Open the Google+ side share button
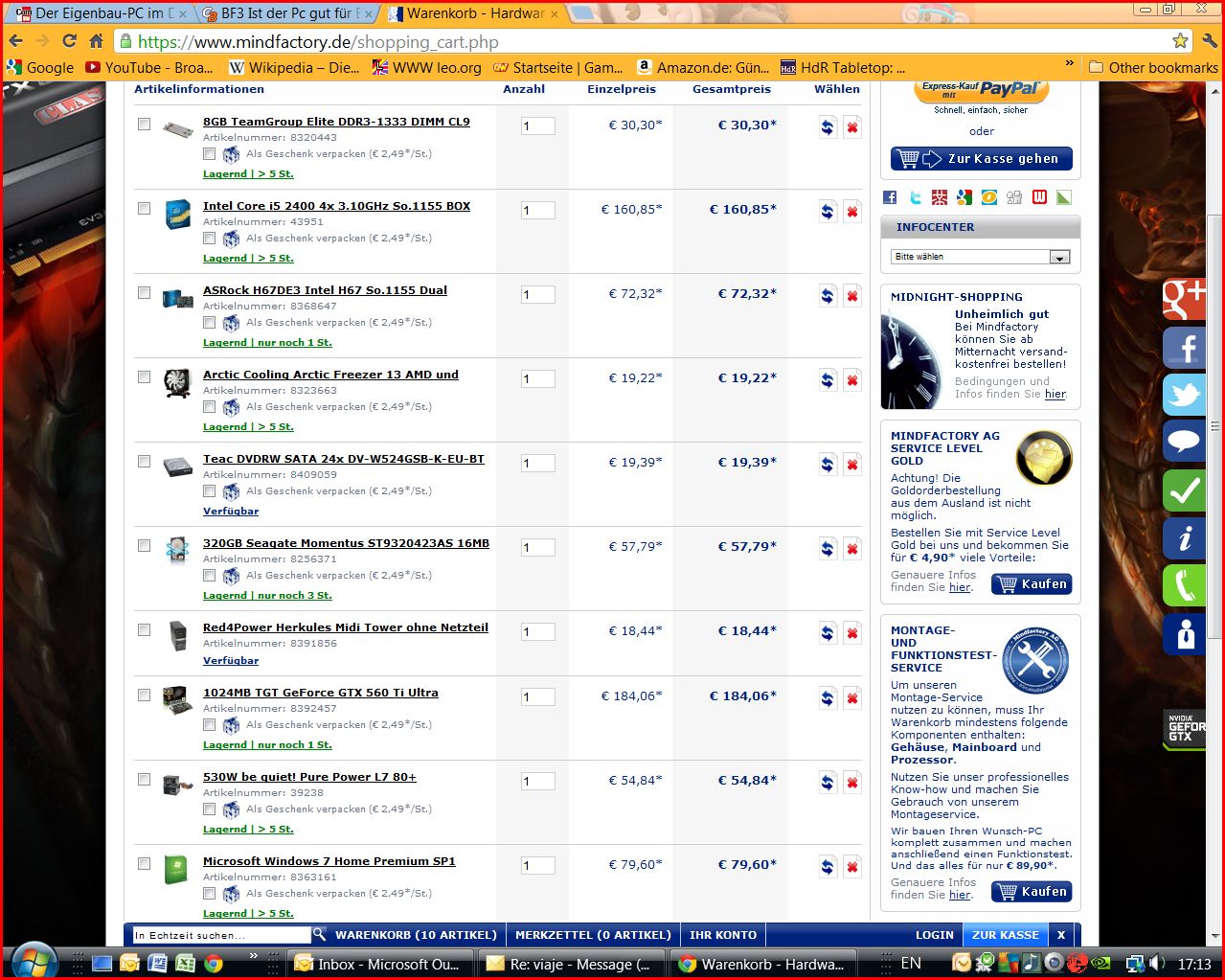This screenshot has height=980, width=1225. (x=1184, y=300)
